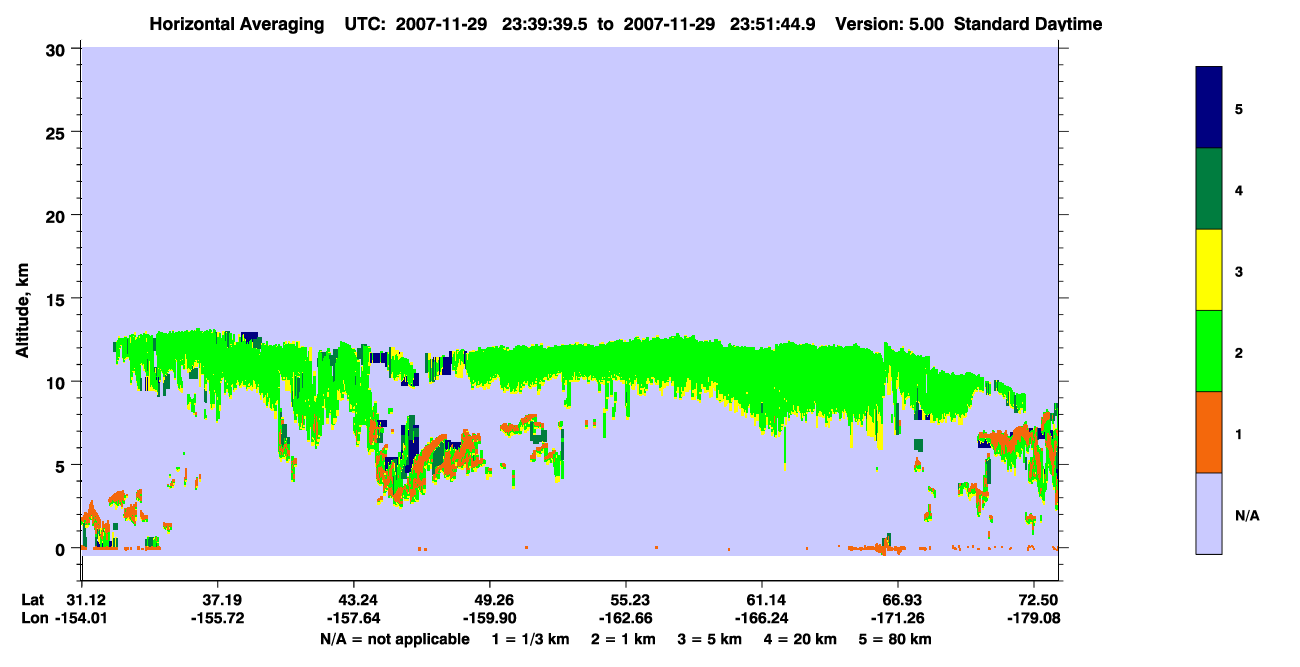Click longitude value -157.64
Viewport: 1300px width, 667px height.
pyautogui.click(x=354, y=618)
